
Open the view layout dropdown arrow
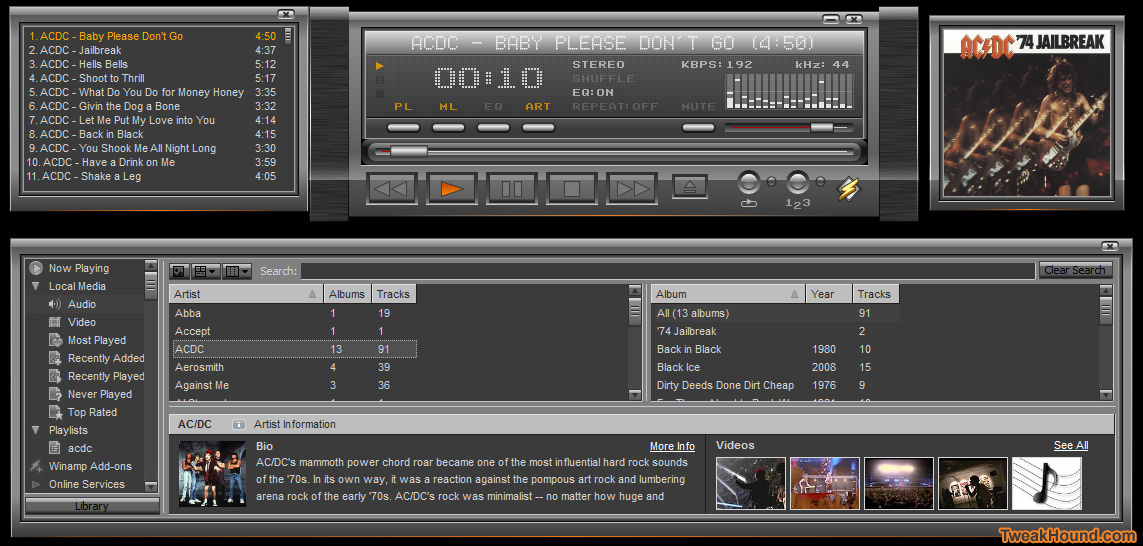click(213, 271)
